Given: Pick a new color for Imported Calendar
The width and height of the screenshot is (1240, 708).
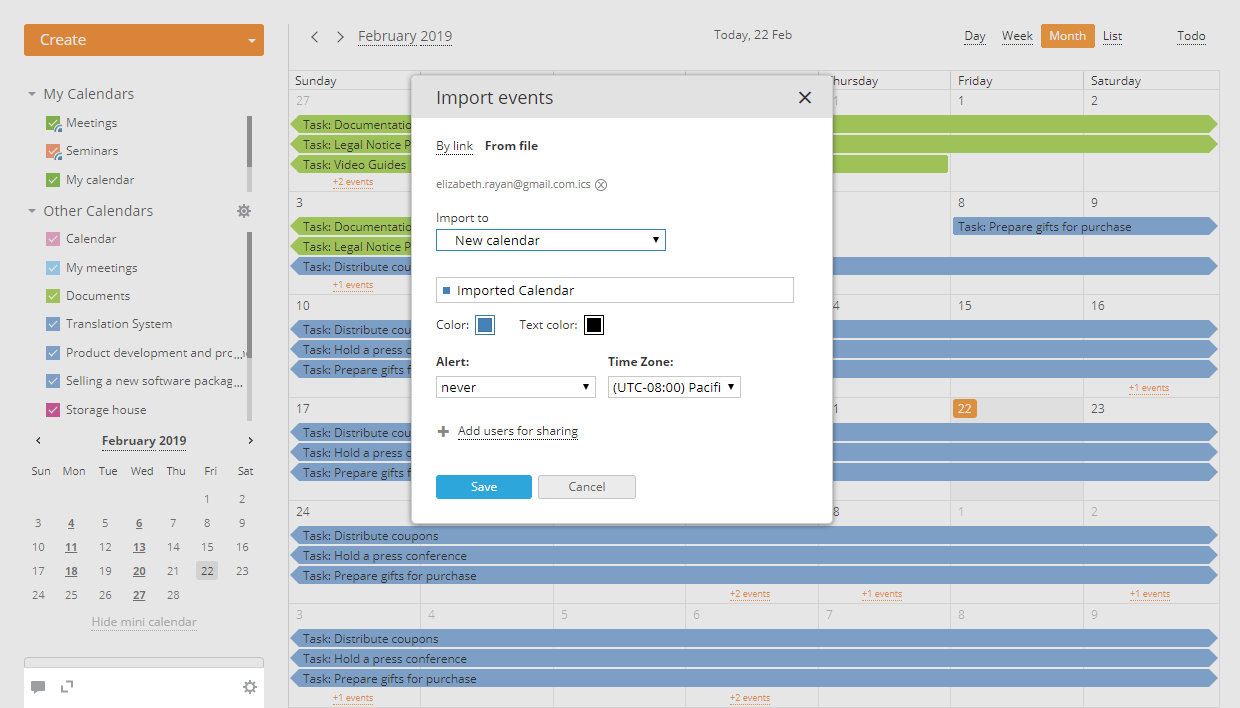Looking at the screenshot, I should click(x=484, y=324).
